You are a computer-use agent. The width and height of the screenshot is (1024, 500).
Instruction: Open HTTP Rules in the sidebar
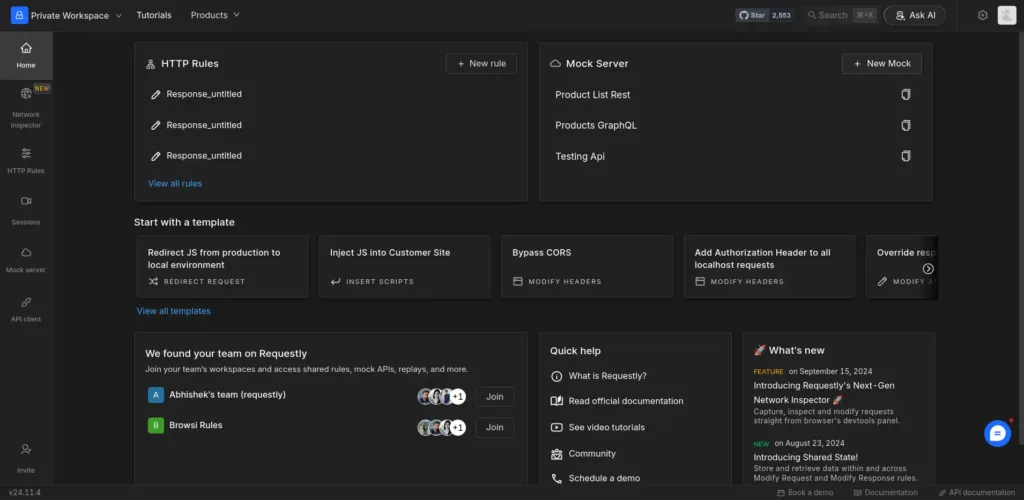(x=26, y=161)
